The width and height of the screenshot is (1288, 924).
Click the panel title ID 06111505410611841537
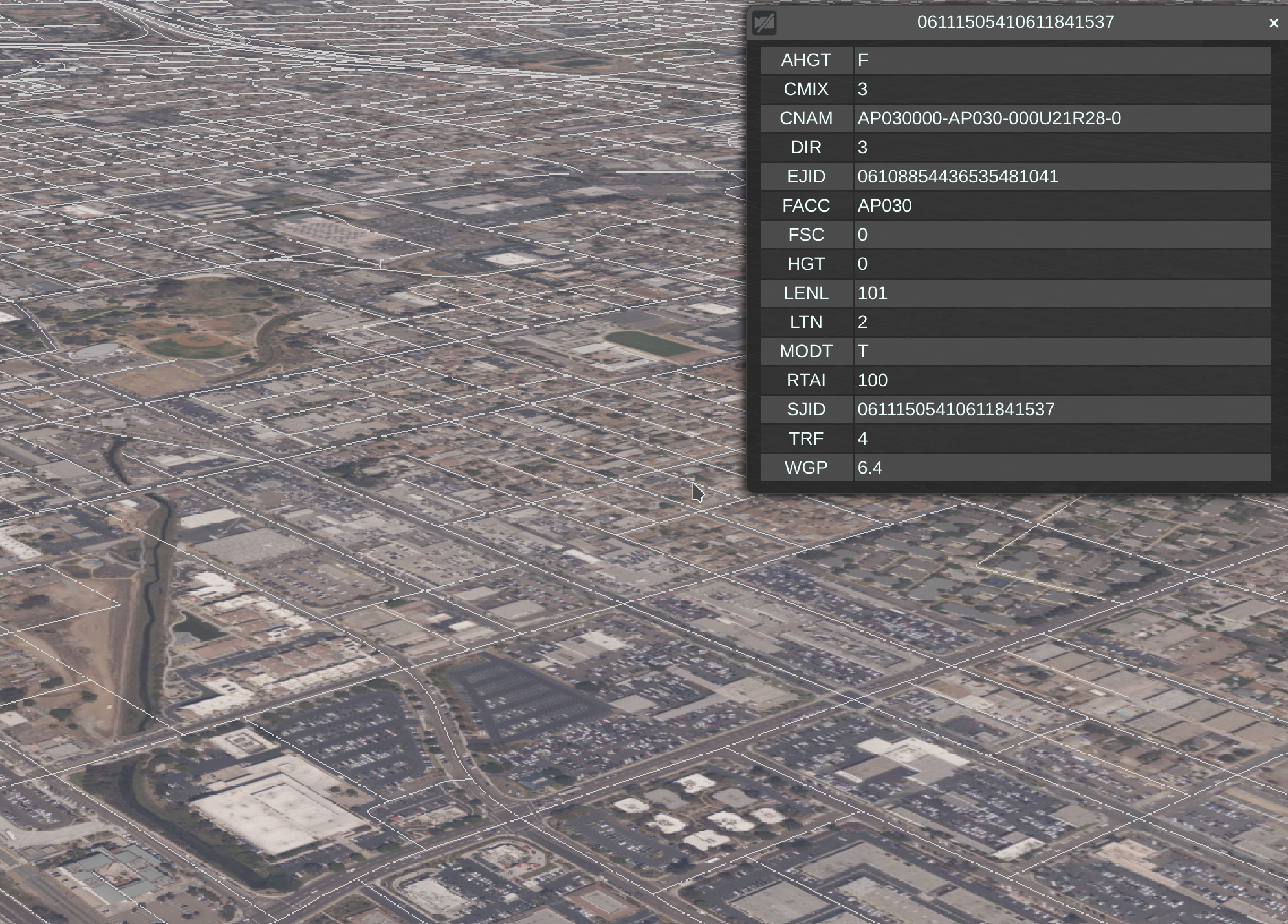pyautogui.click(x=1015, y=22)
